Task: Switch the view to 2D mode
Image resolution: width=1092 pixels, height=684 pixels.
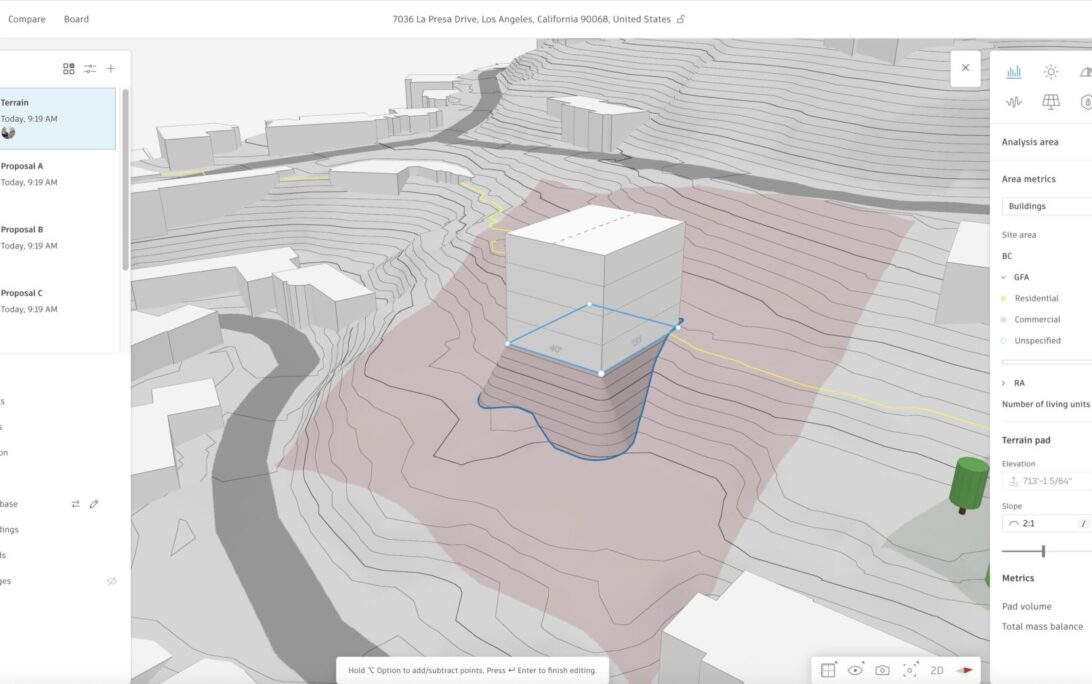Action: point(937,670)
